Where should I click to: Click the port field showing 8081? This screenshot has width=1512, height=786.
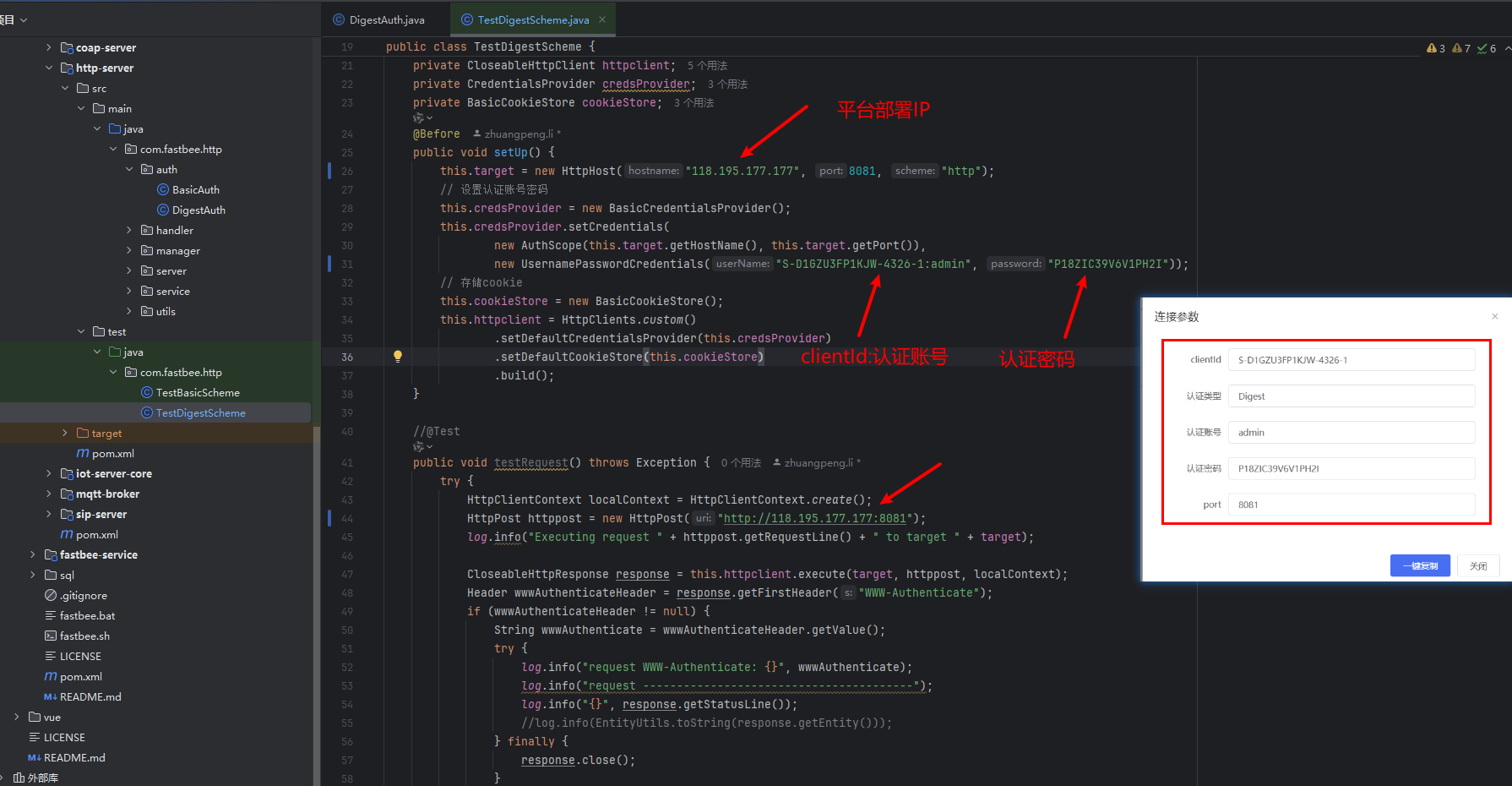coord(1352,505)
